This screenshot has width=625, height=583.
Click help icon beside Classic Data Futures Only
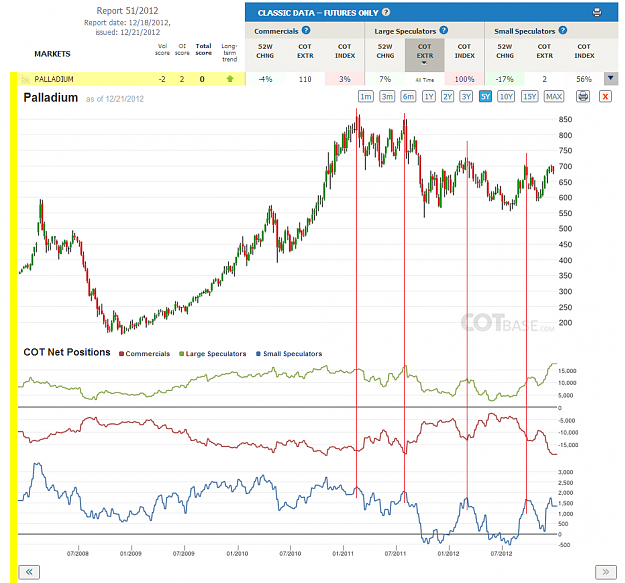coord(386,12)
